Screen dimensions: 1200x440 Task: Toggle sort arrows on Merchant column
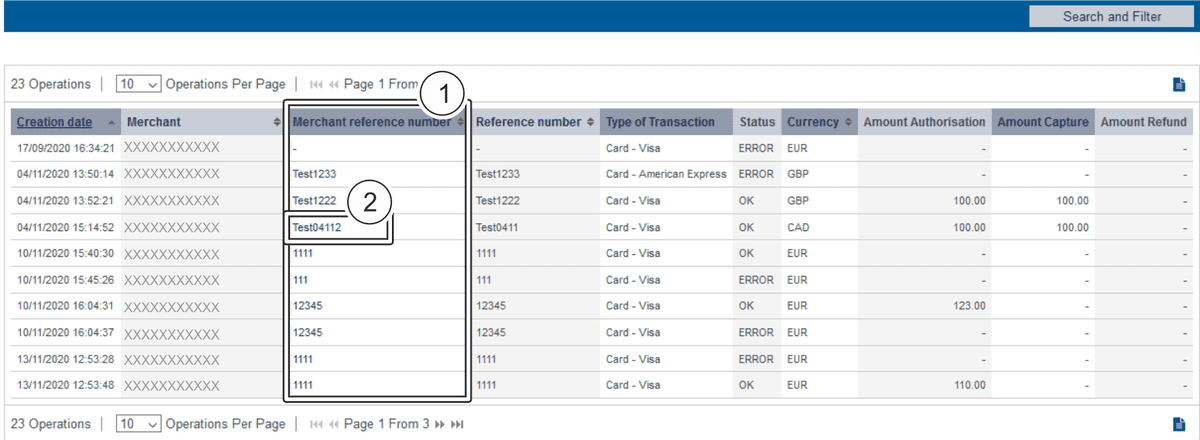277,122
